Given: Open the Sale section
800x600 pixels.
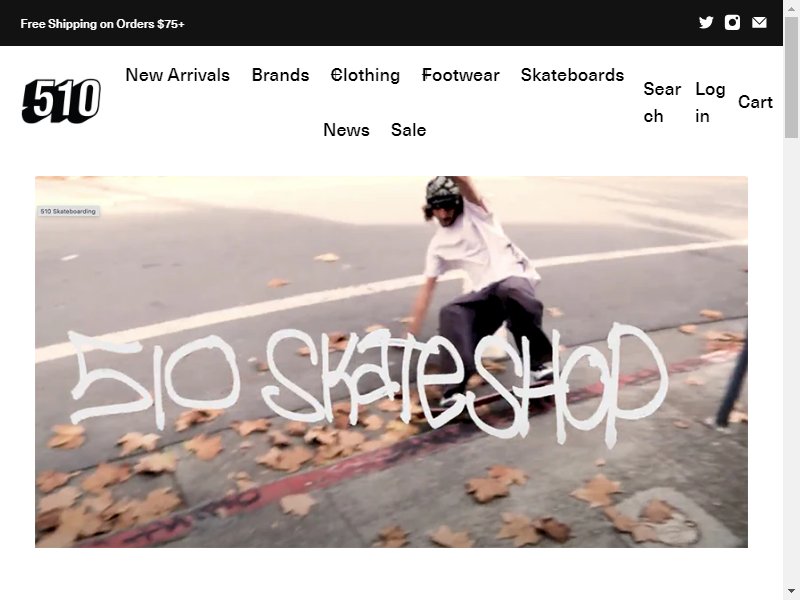Looking at the screenshot, I should pos(408,130).
